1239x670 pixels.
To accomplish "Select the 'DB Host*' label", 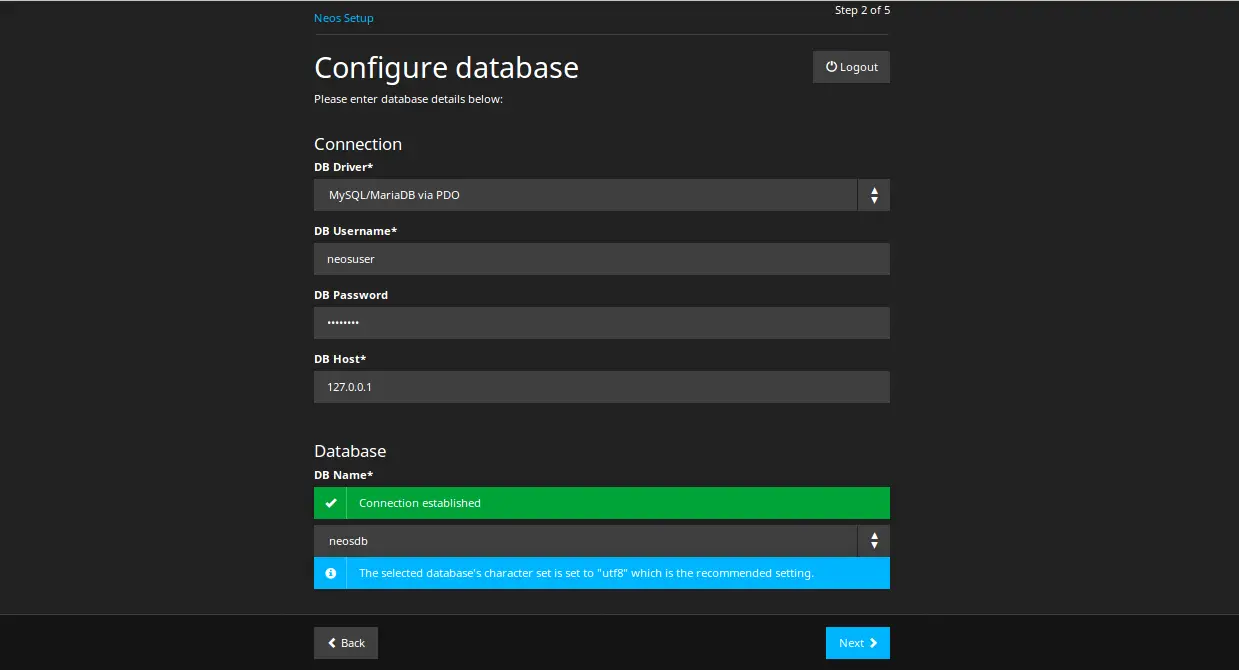I will pos(340,359).
